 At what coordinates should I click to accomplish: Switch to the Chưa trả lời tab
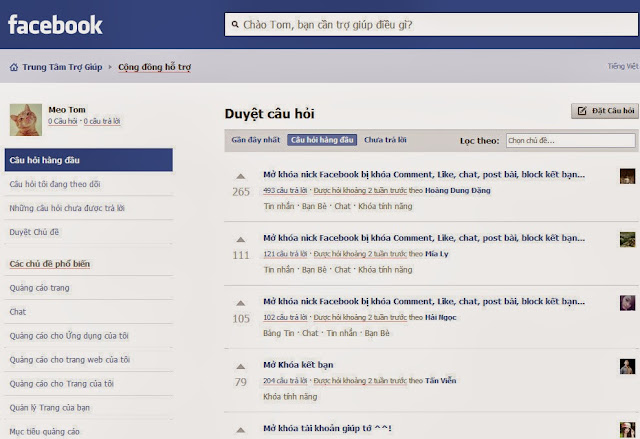385,140
